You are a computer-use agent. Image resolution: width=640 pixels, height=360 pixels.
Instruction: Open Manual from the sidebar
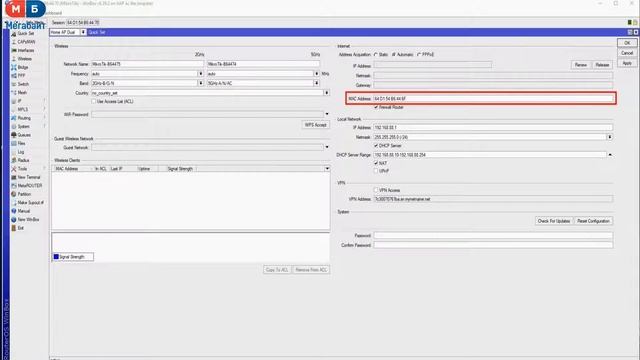25,211
